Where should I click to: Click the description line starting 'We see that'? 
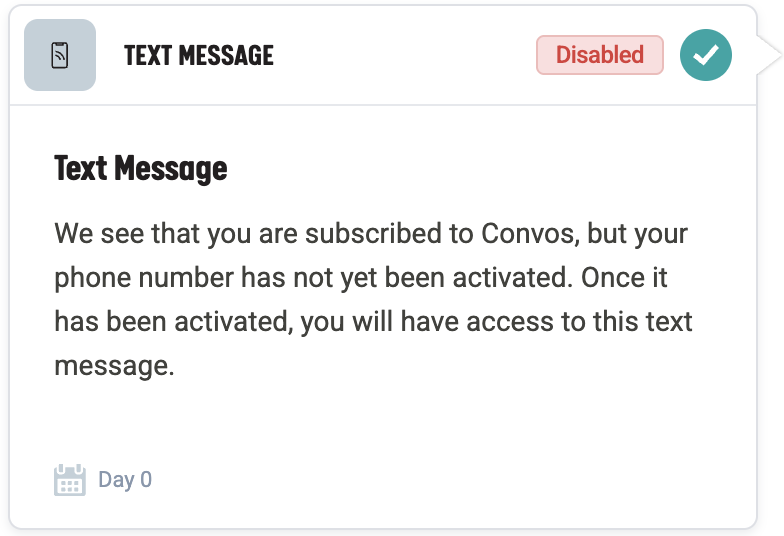[370, 234]
